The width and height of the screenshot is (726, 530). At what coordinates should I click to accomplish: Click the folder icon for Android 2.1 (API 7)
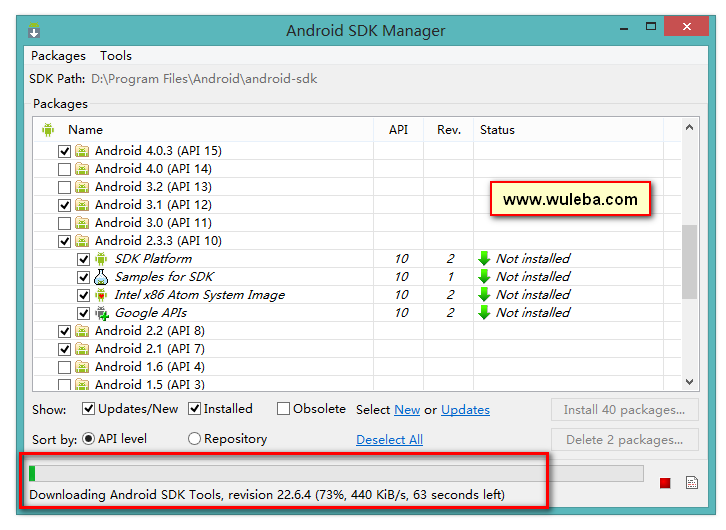[x=82, y=349]
